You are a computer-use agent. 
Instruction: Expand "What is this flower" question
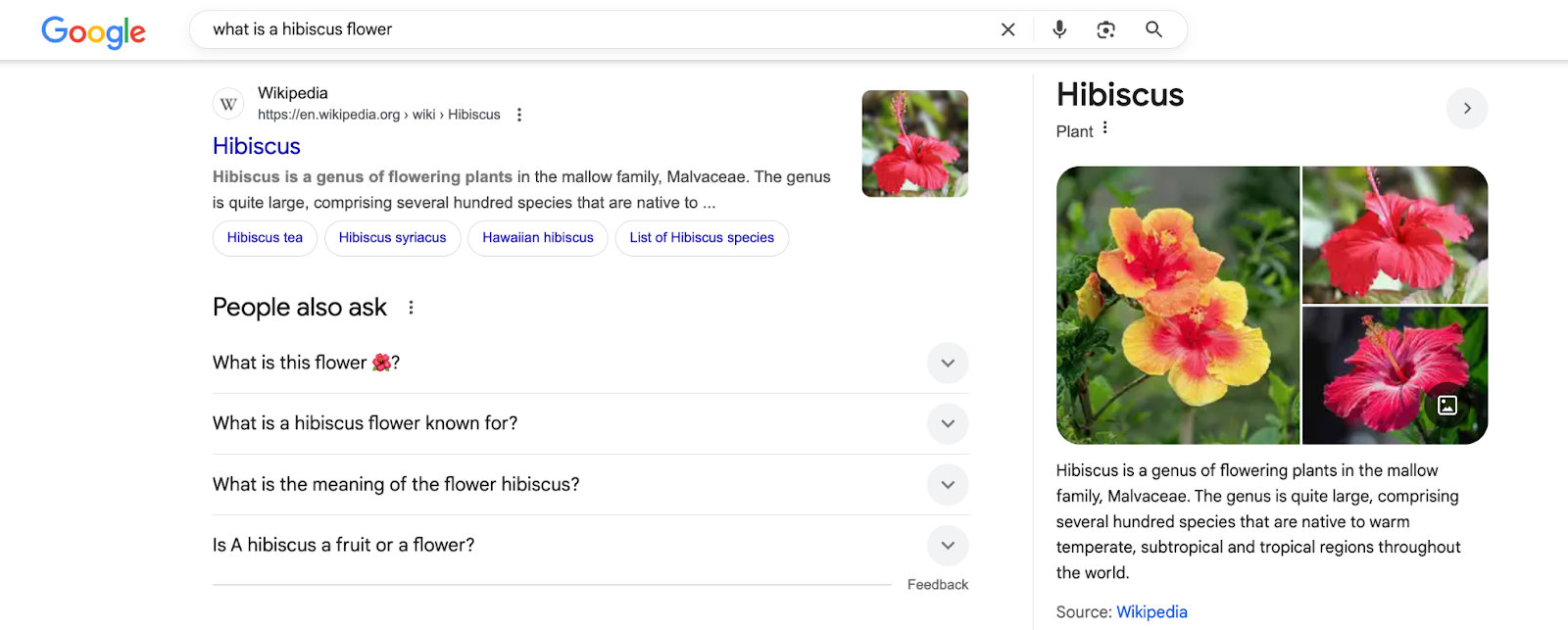pyautogui.click(x=947, y=363)
